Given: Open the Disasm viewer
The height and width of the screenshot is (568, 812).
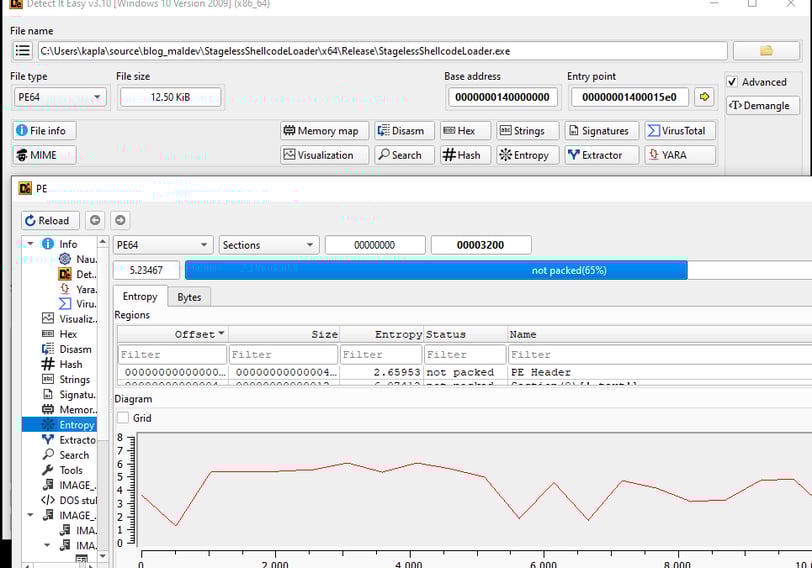Looking at the screenshot, I should point(405,130).
